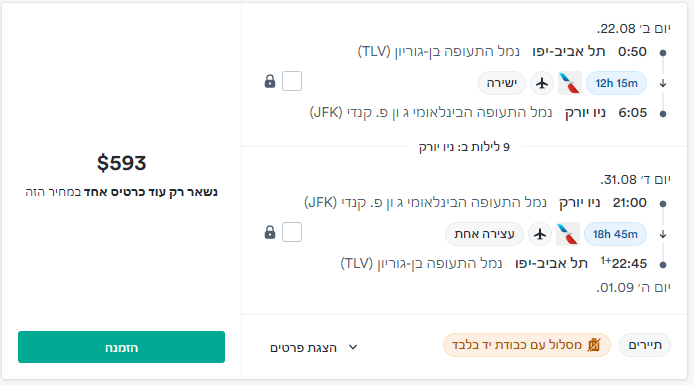This screenshot has height=385, width=694.
Task: Tick the return flight checkbox
Action: pos(292,232)
